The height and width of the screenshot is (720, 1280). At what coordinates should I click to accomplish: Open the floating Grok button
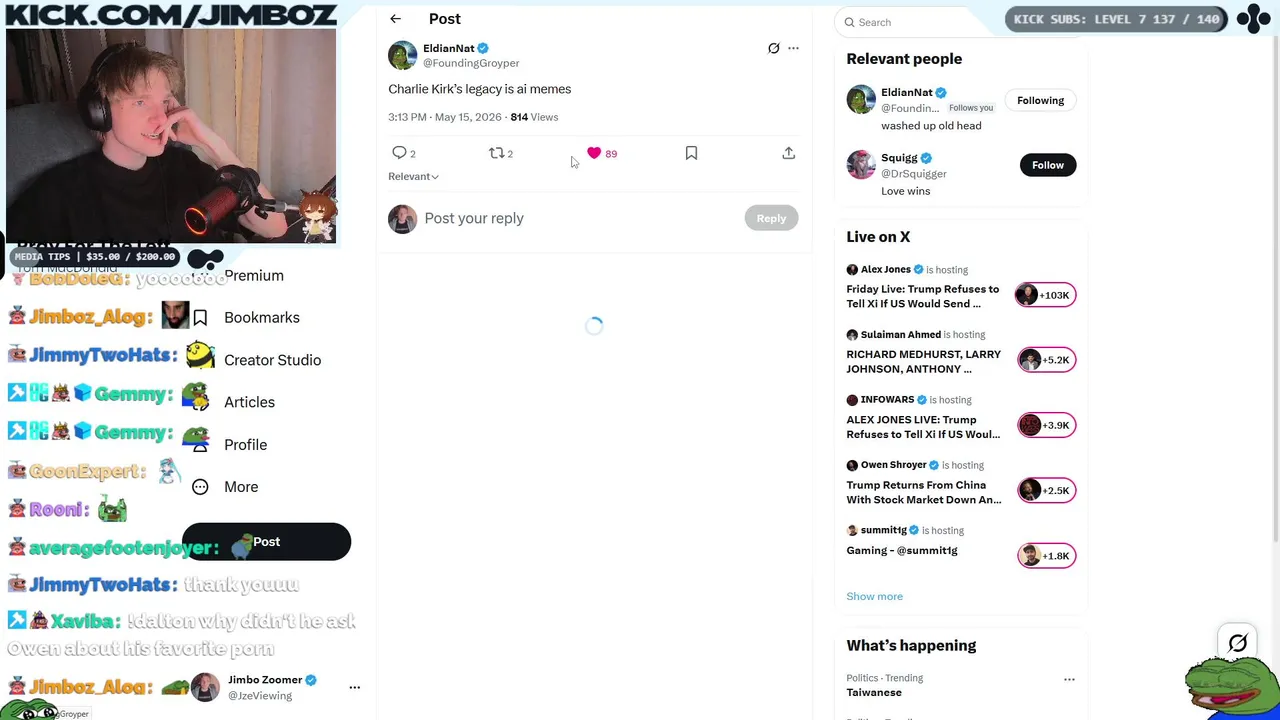point(1238,643)
